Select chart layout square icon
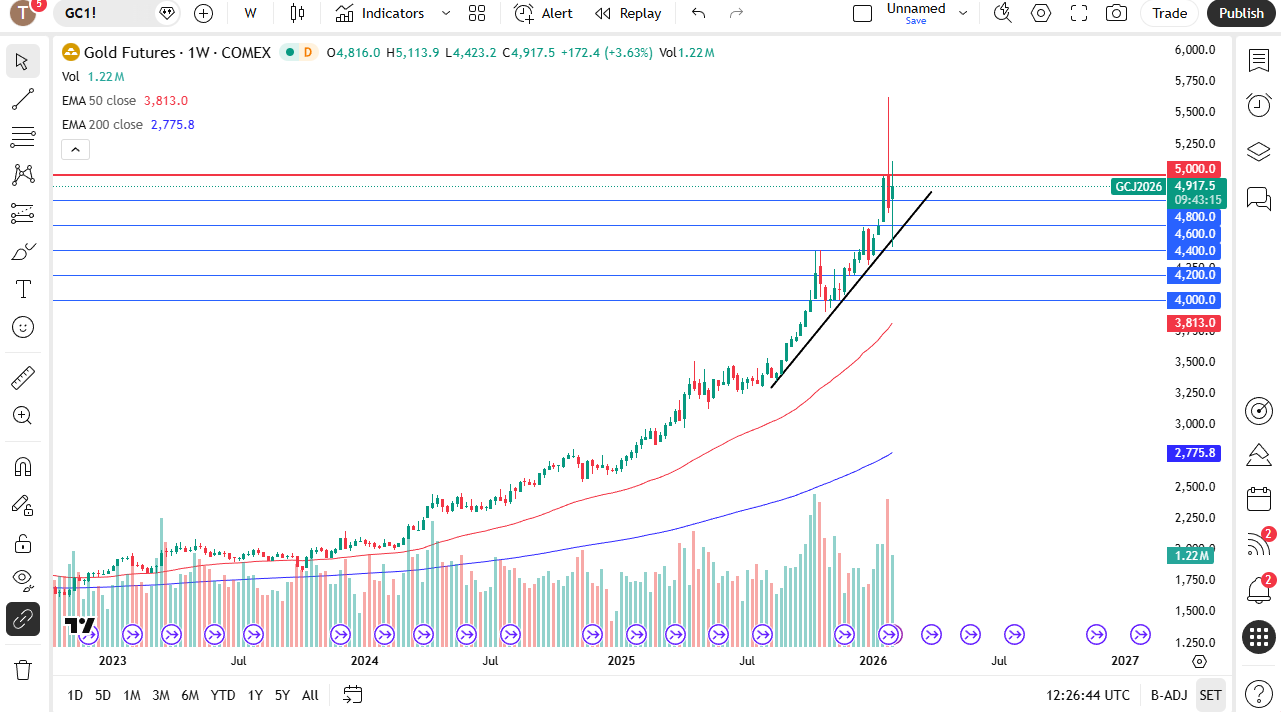The image size is (1281, 712). (x=862, y=13)
